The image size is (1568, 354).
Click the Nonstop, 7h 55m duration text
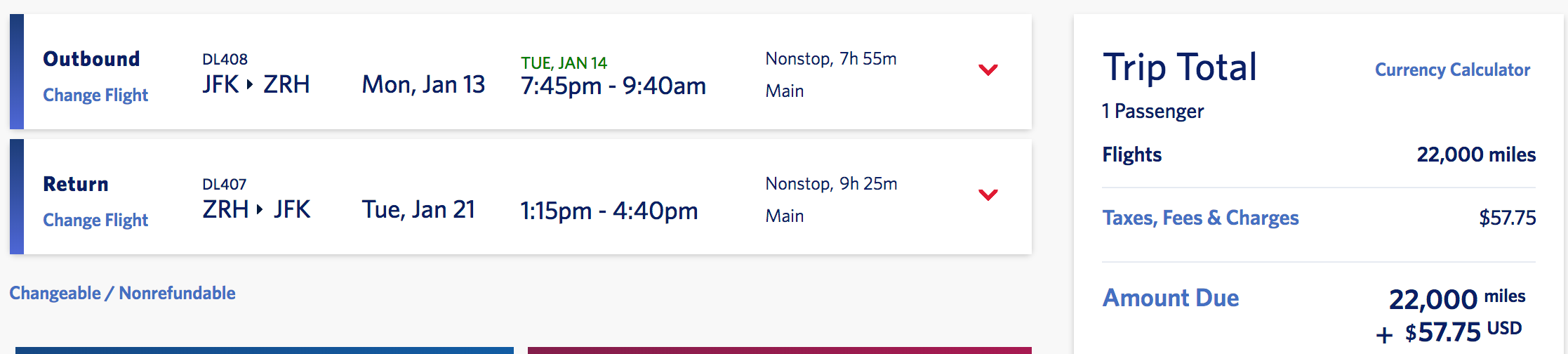830,58
